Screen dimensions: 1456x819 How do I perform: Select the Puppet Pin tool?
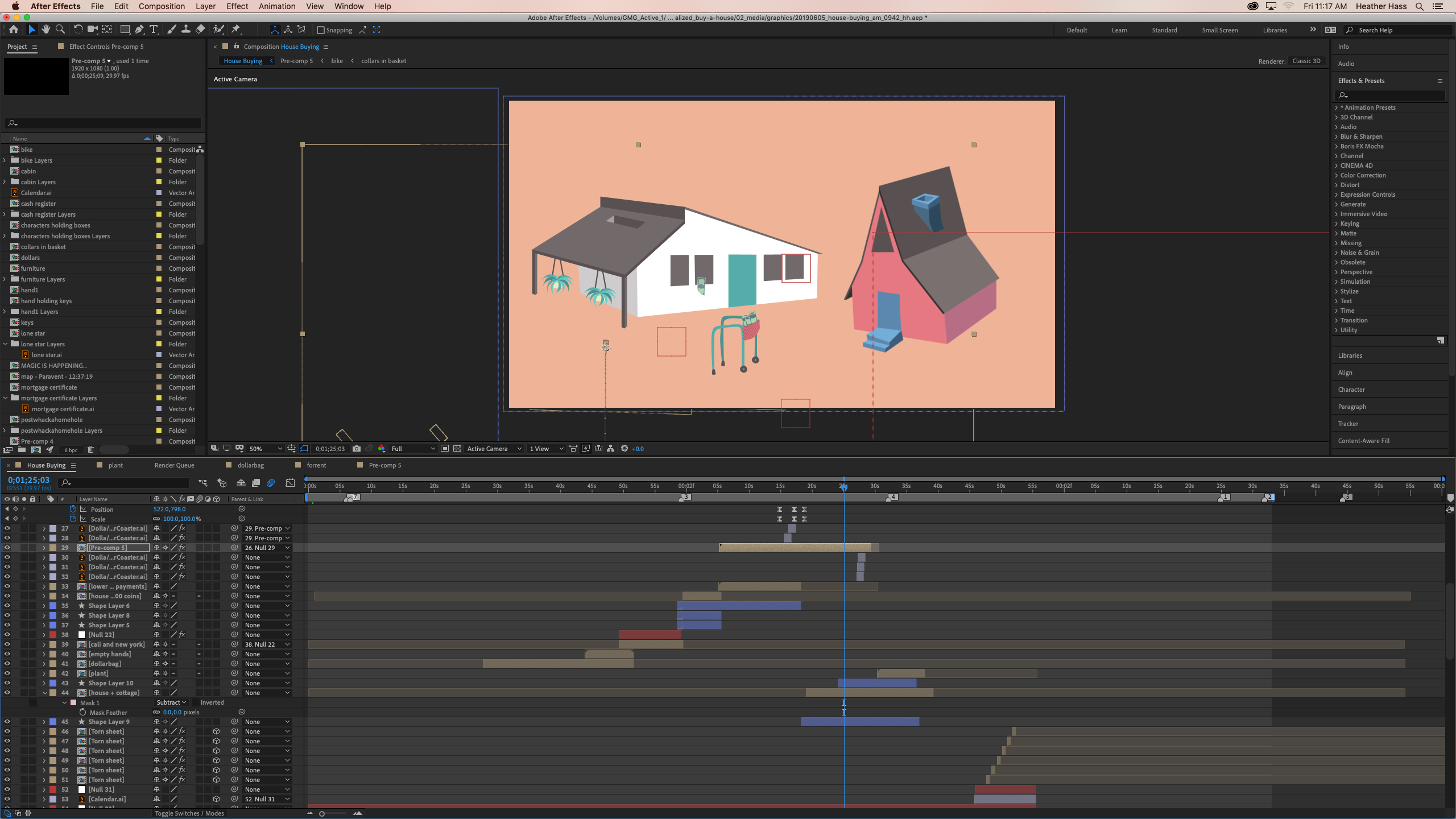click(x=236, y=30)
